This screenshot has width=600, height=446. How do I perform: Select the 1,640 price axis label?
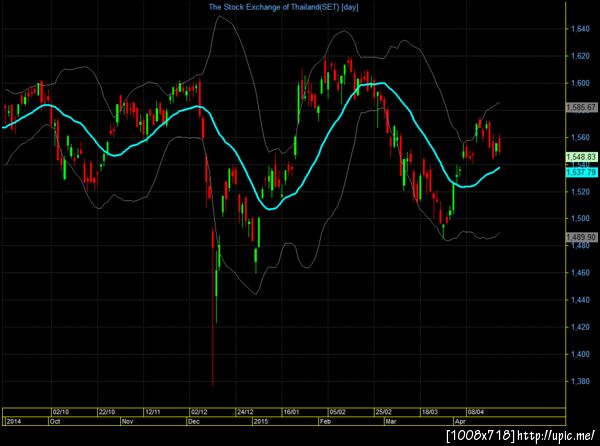580,29
